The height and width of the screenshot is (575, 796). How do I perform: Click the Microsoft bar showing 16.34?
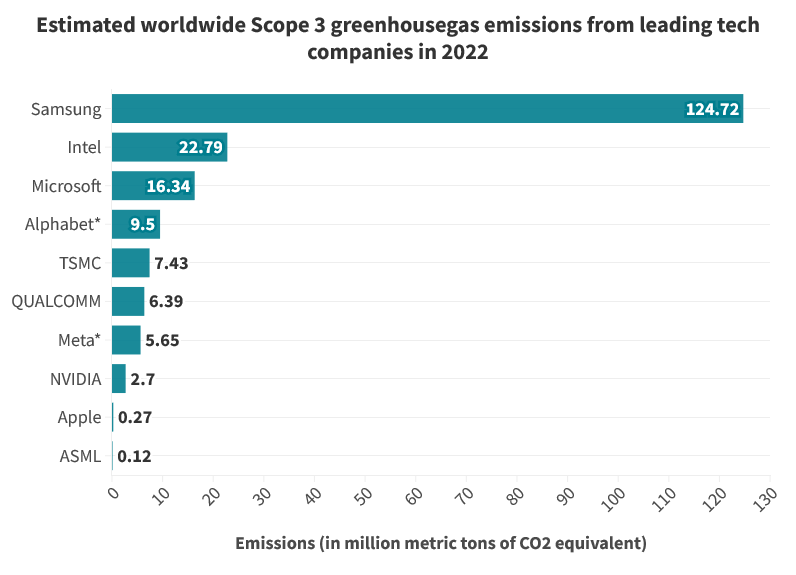[x=153, y=186]
